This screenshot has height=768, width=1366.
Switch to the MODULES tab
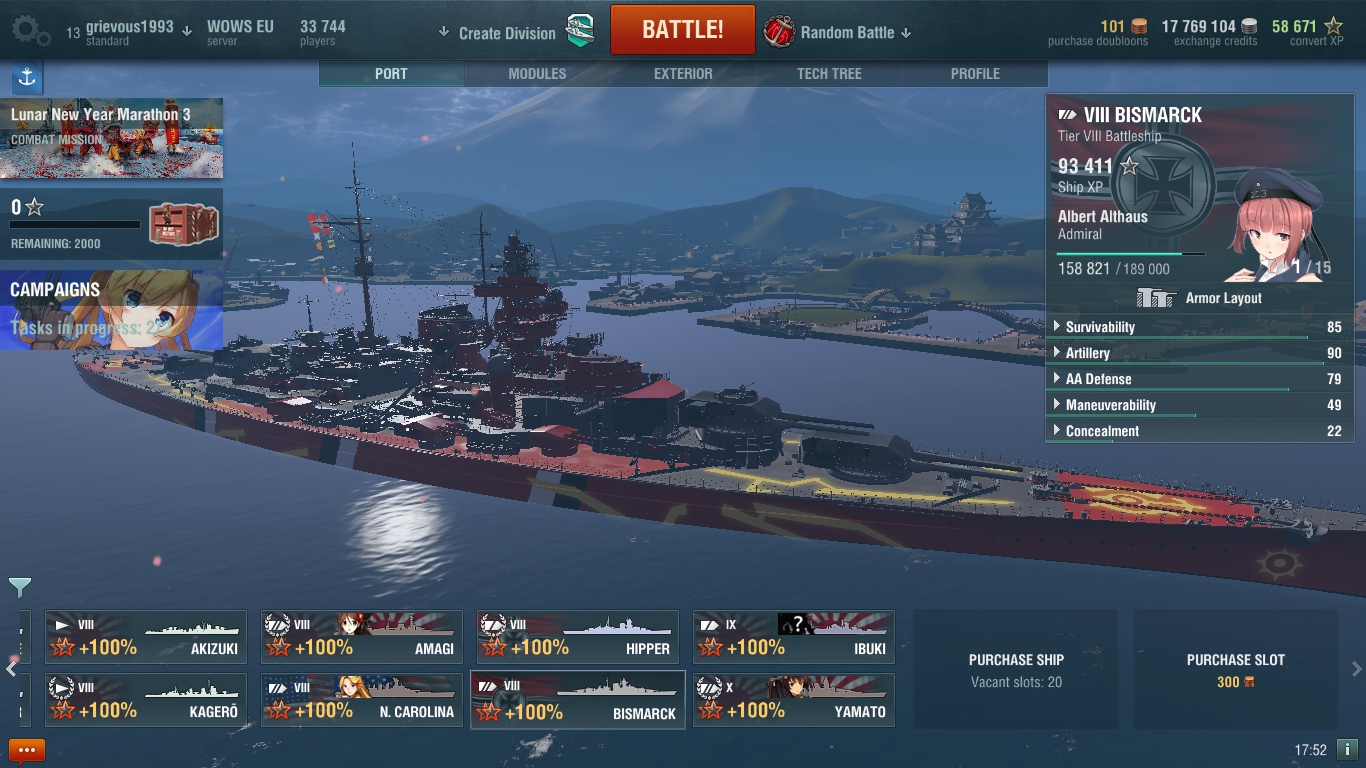click(537, 74)
